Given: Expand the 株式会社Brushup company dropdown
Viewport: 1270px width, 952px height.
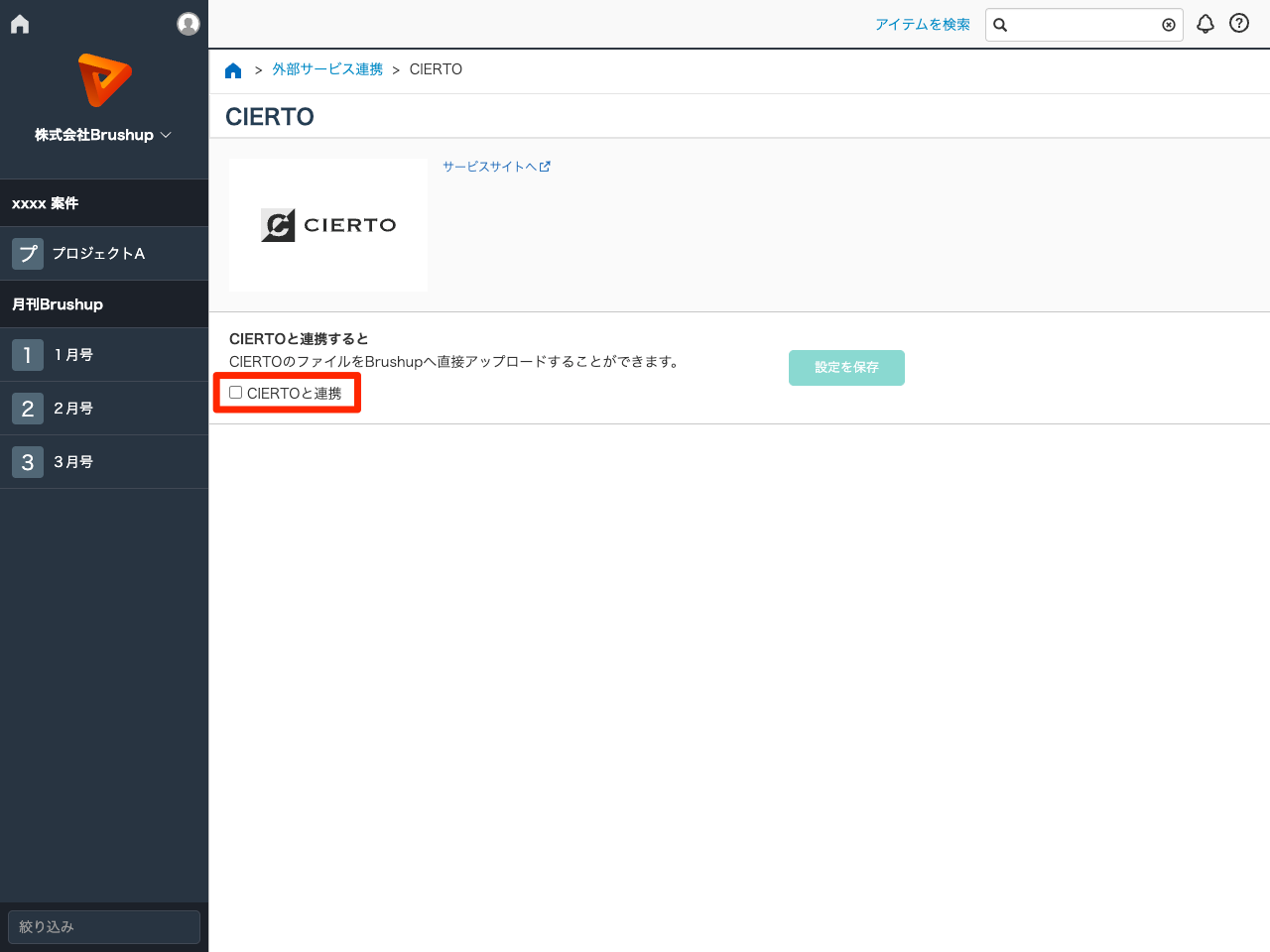Looking at the screenshot, I should click(x=103, y=135).
